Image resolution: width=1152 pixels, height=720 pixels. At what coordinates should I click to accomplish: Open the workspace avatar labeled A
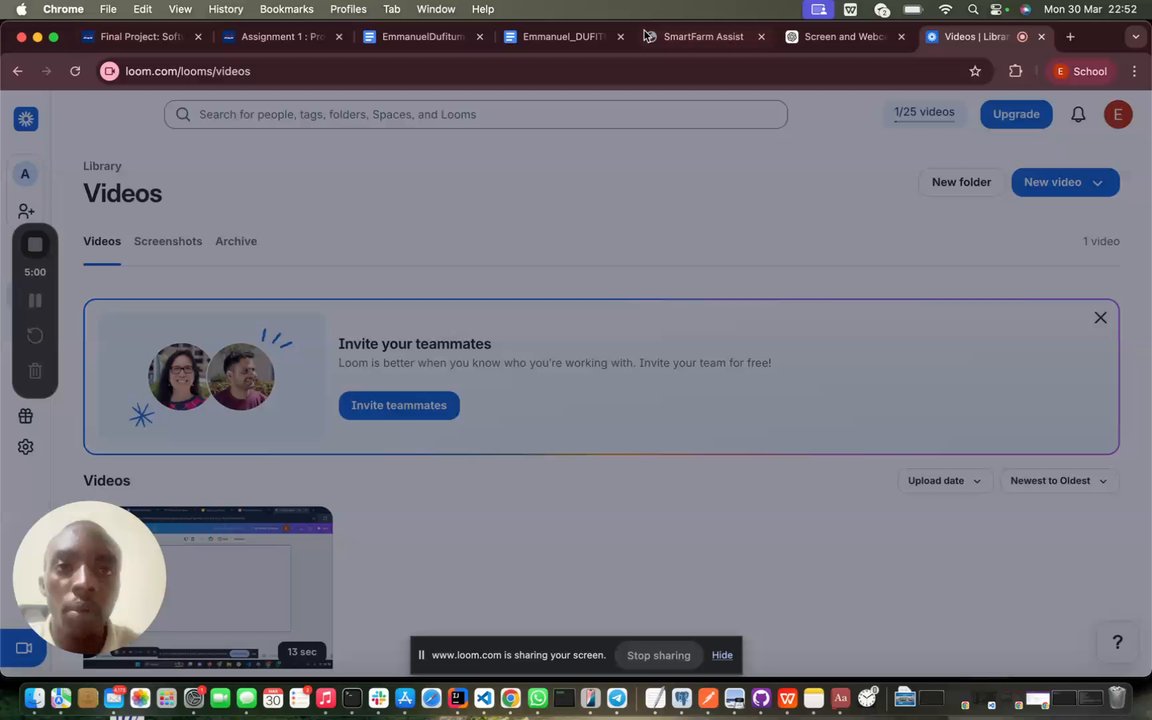[25, 174]
